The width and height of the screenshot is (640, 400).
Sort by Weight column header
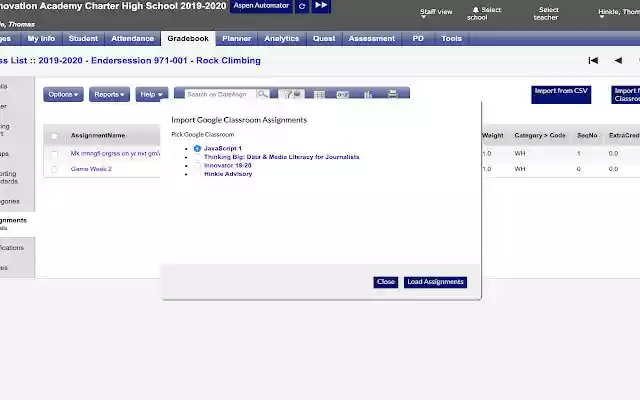493,136
